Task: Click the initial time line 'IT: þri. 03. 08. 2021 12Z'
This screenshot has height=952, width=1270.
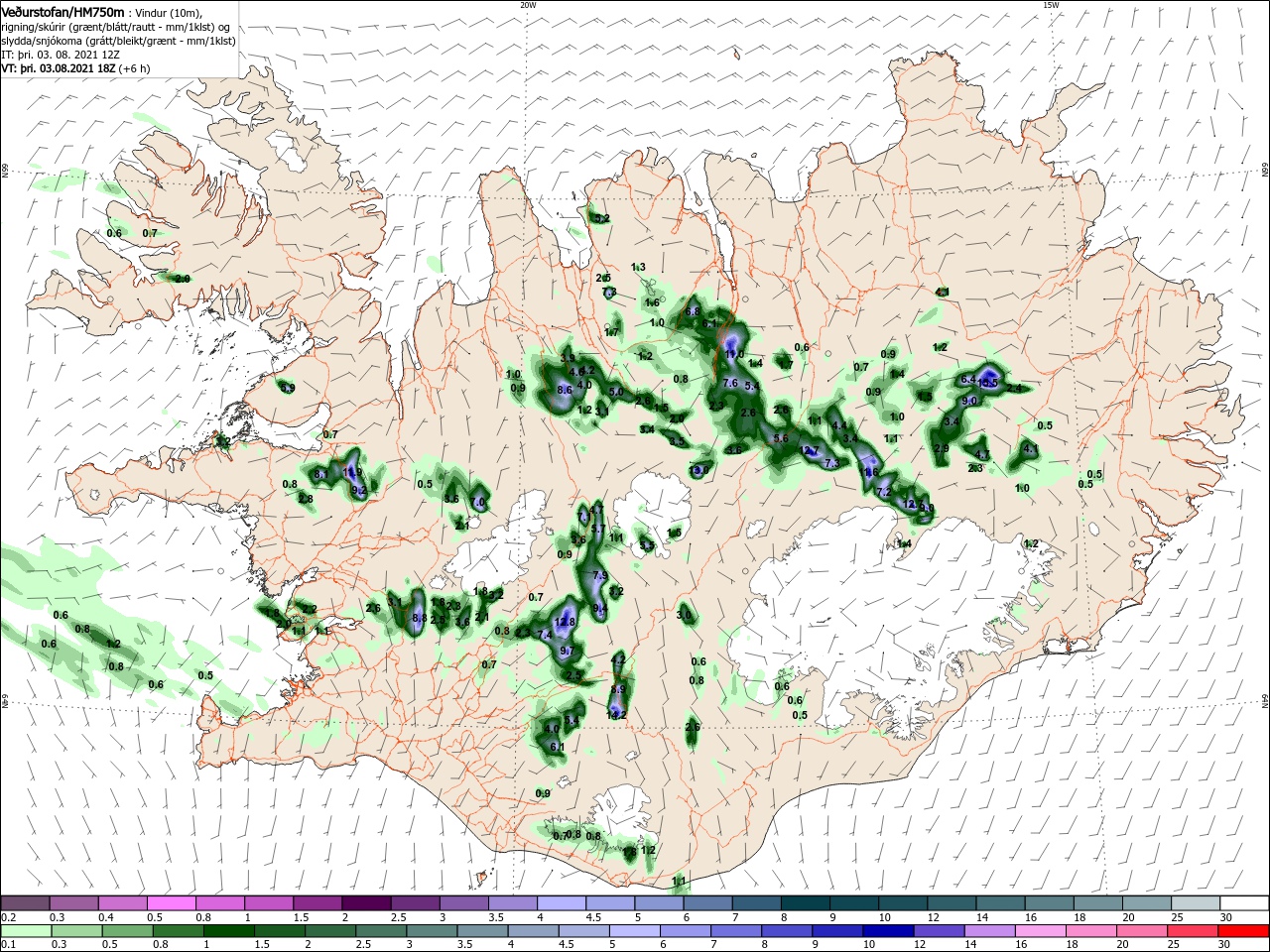Action: click(61, 55)
